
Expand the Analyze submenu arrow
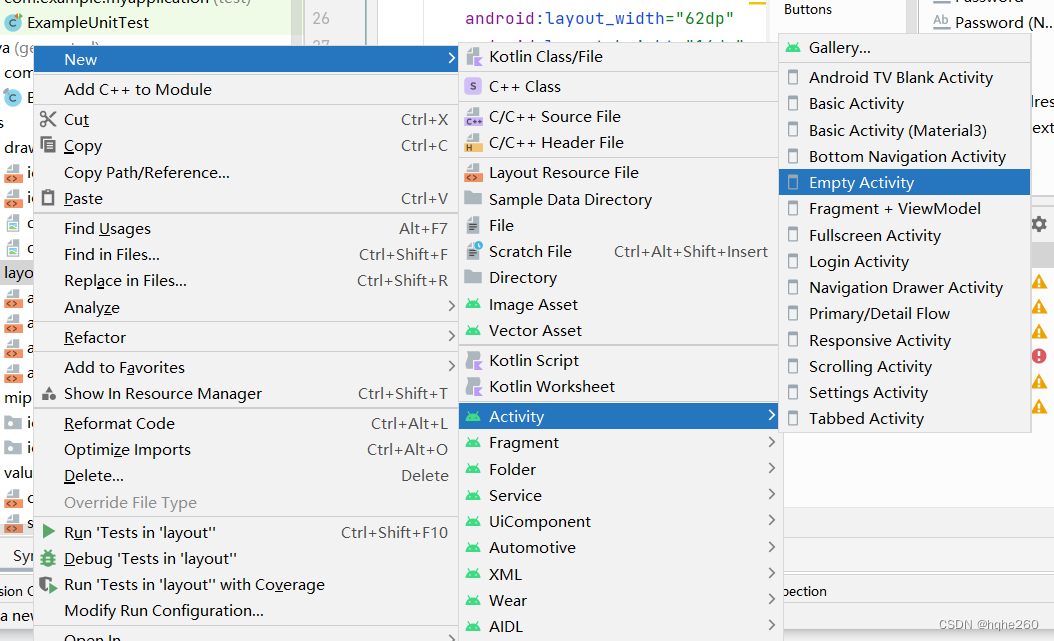[x=452, y=308]
